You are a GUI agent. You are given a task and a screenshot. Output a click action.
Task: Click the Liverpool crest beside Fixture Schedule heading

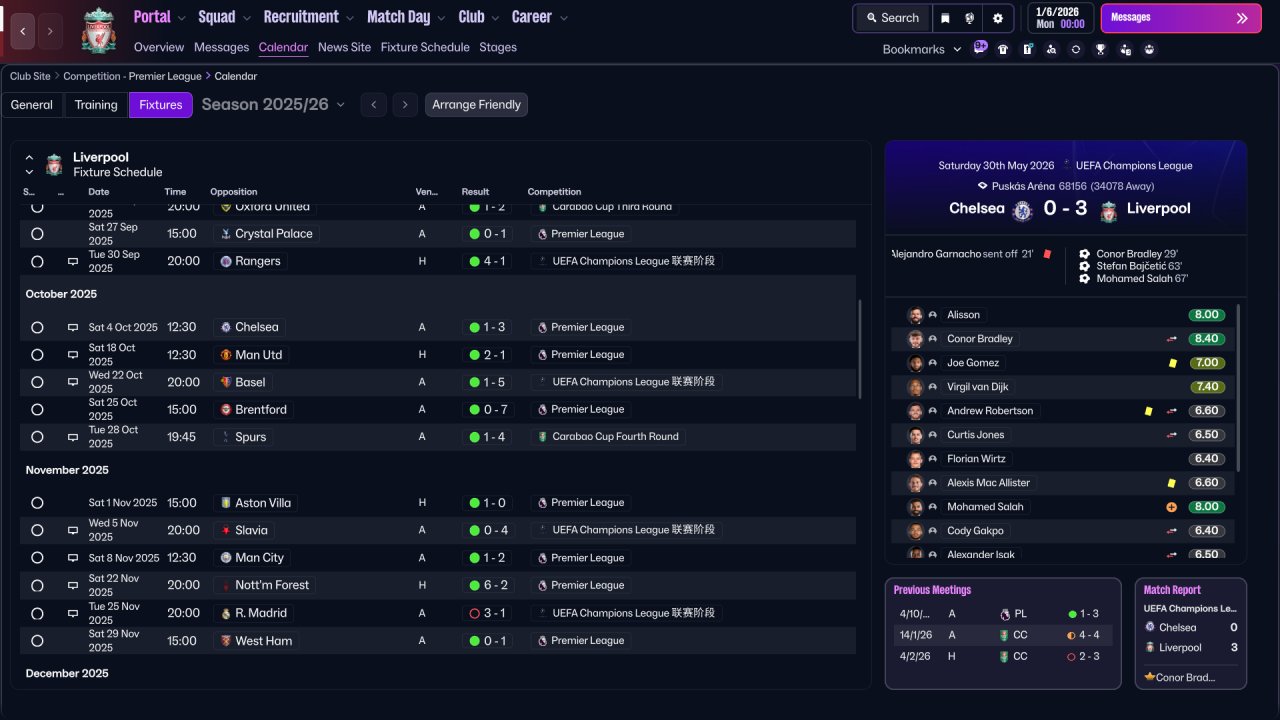(x=54, y=165)
